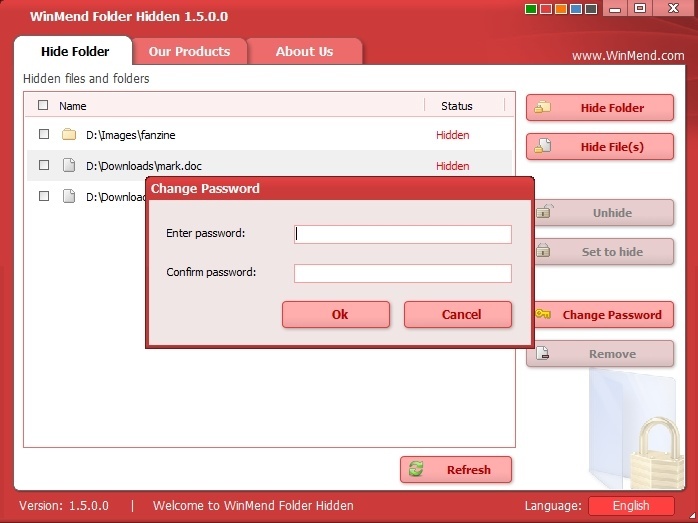The width and height of the screenshot is (698, 523).
Task: Click the Change Password dialog title bar
Action: (x=340, y=188)
